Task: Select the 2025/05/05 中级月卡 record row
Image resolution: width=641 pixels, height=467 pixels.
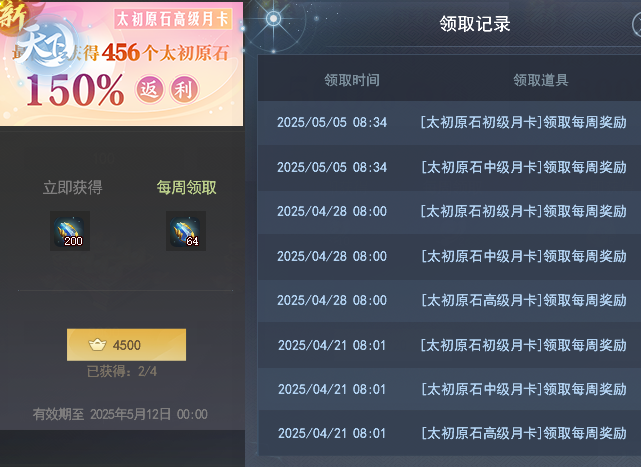Action: pyautogui.click(x=449, y=167)
